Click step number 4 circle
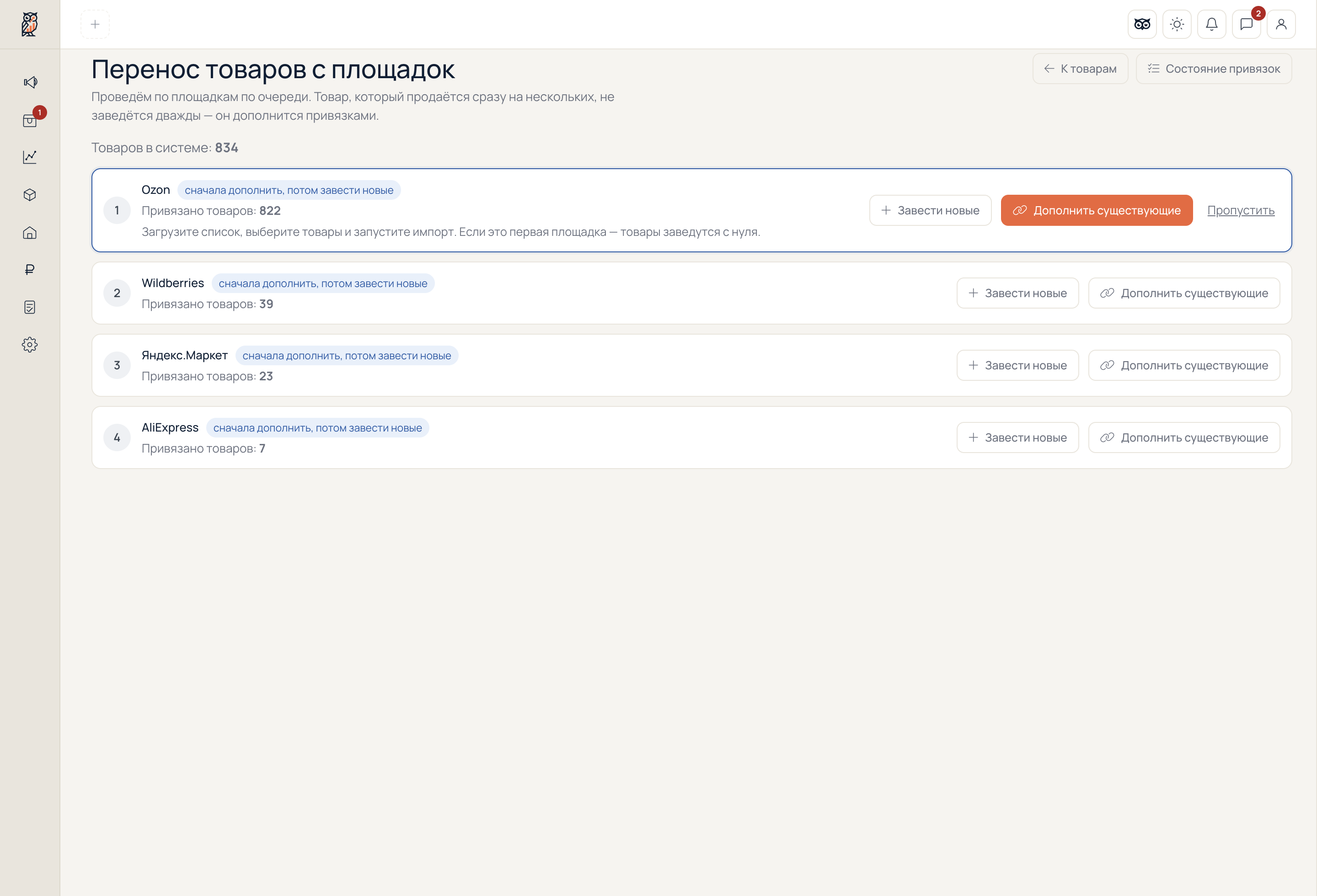The image size is (1317, 896). point(117,437)
